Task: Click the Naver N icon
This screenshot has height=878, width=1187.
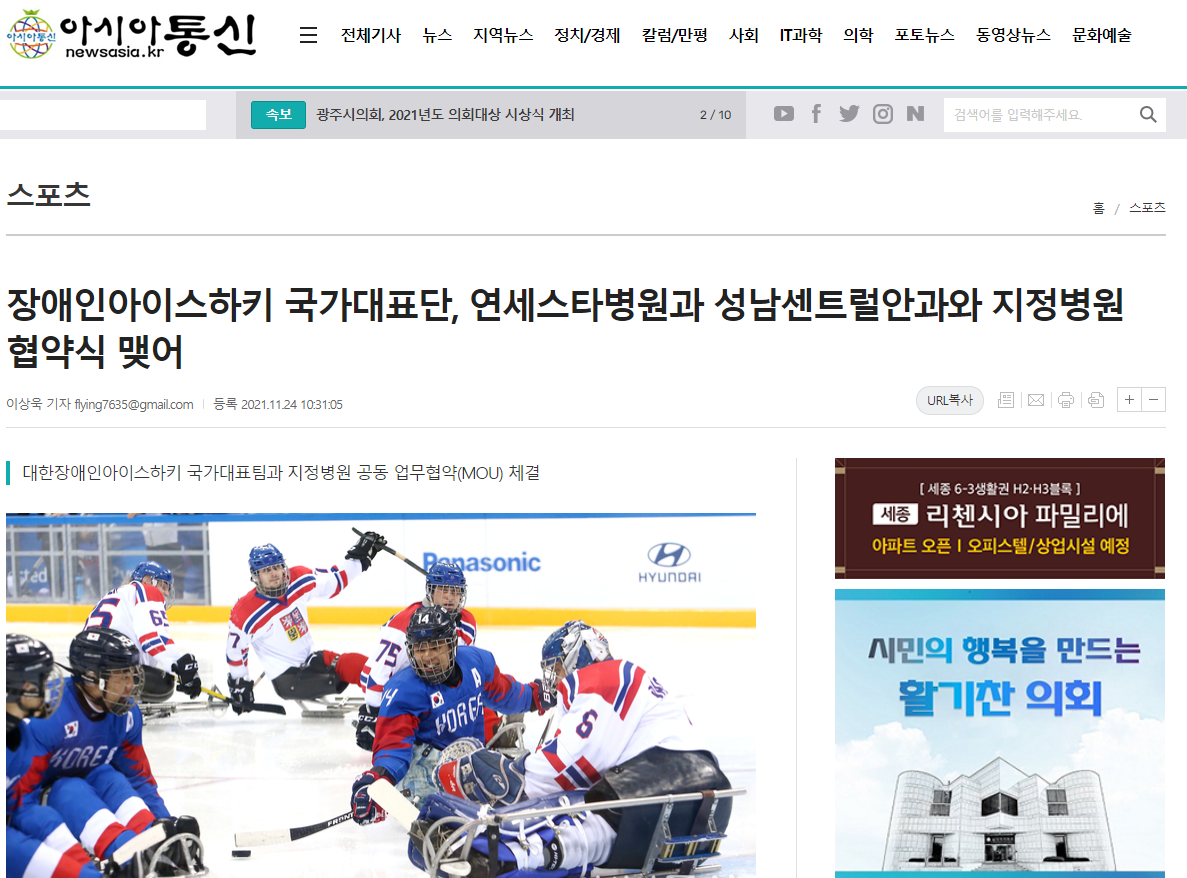Action: (x=915, y=114)
